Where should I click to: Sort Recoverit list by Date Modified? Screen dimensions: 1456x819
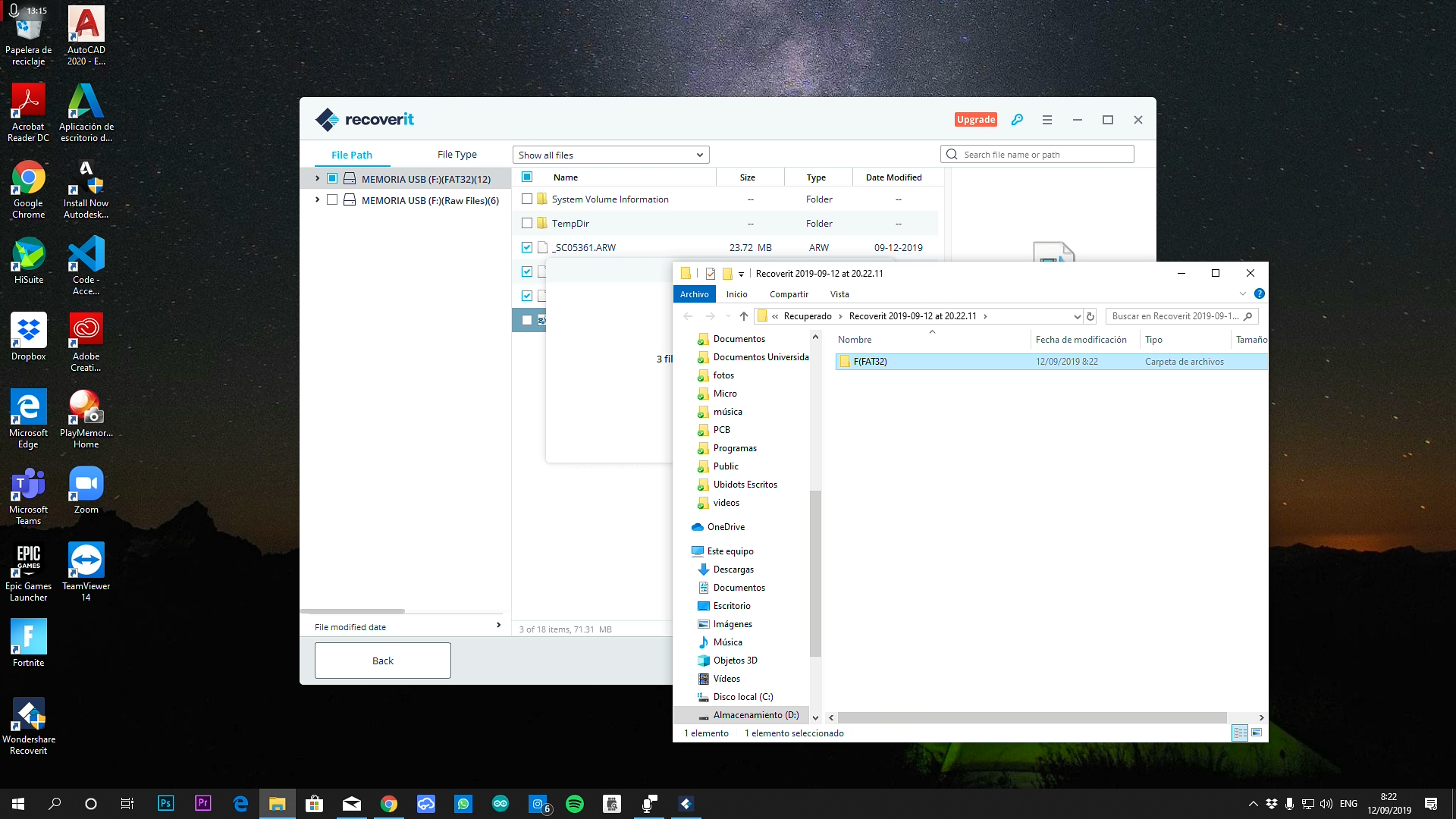point(895,177)
